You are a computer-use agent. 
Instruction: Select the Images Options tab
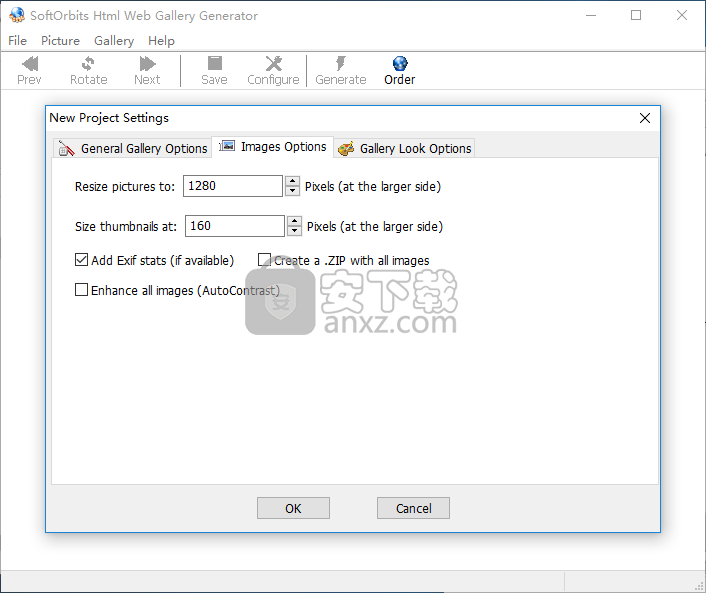pyautogui.click(x=272, y=147)
